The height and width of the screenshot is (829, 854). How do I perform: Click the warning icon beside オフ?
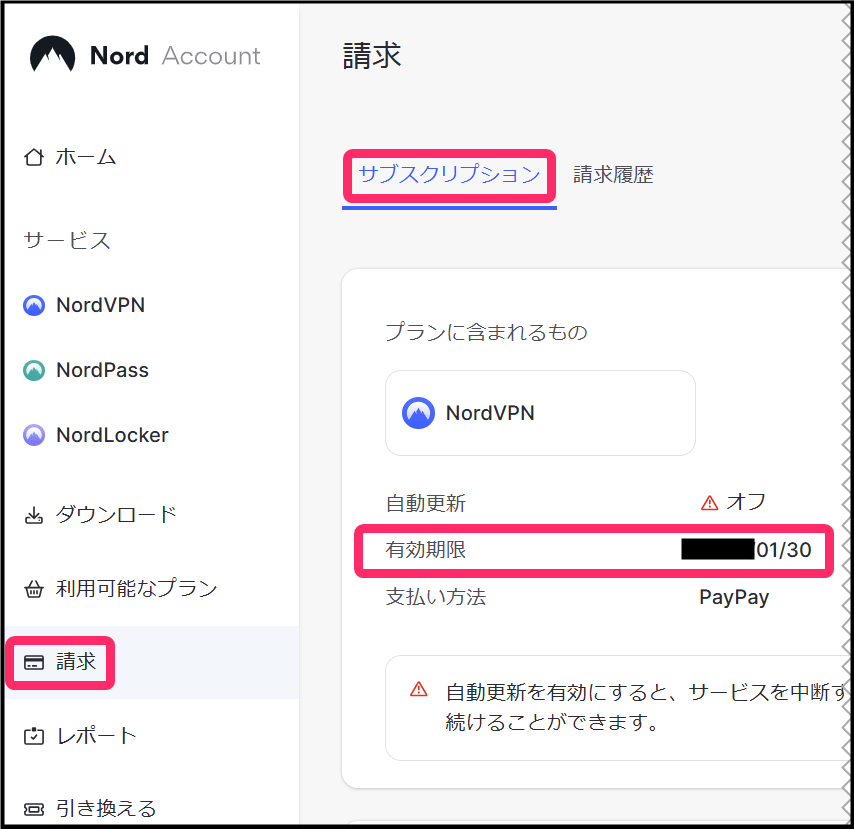tap(709, 503)
